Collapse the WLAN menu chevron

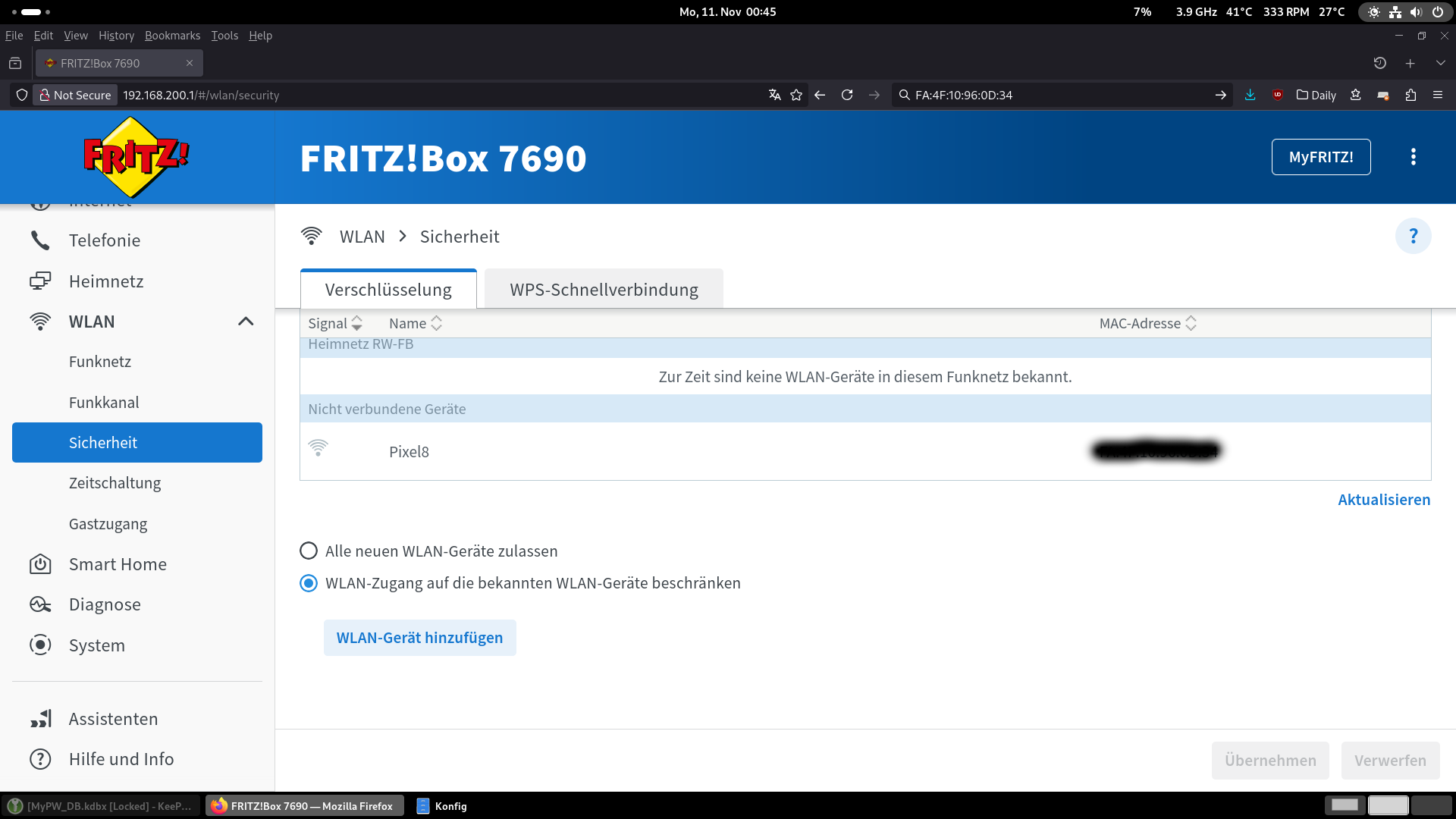[x=246, y=322]
